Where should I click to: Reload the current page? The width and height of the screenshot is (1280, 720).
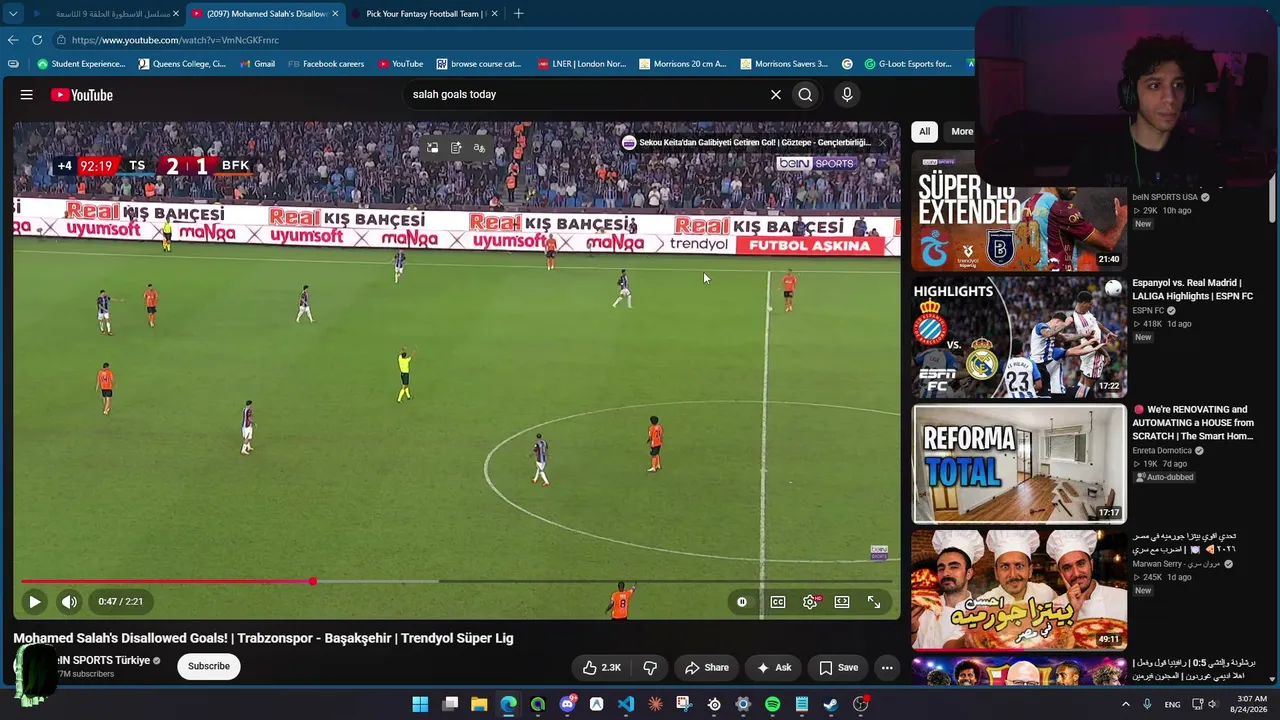(37, 40)
